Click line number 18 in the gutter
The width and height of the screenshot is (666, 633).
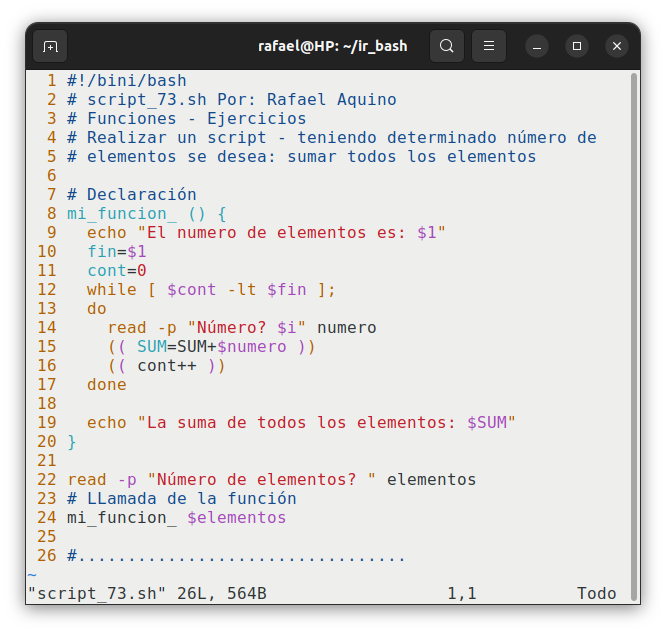47,404
